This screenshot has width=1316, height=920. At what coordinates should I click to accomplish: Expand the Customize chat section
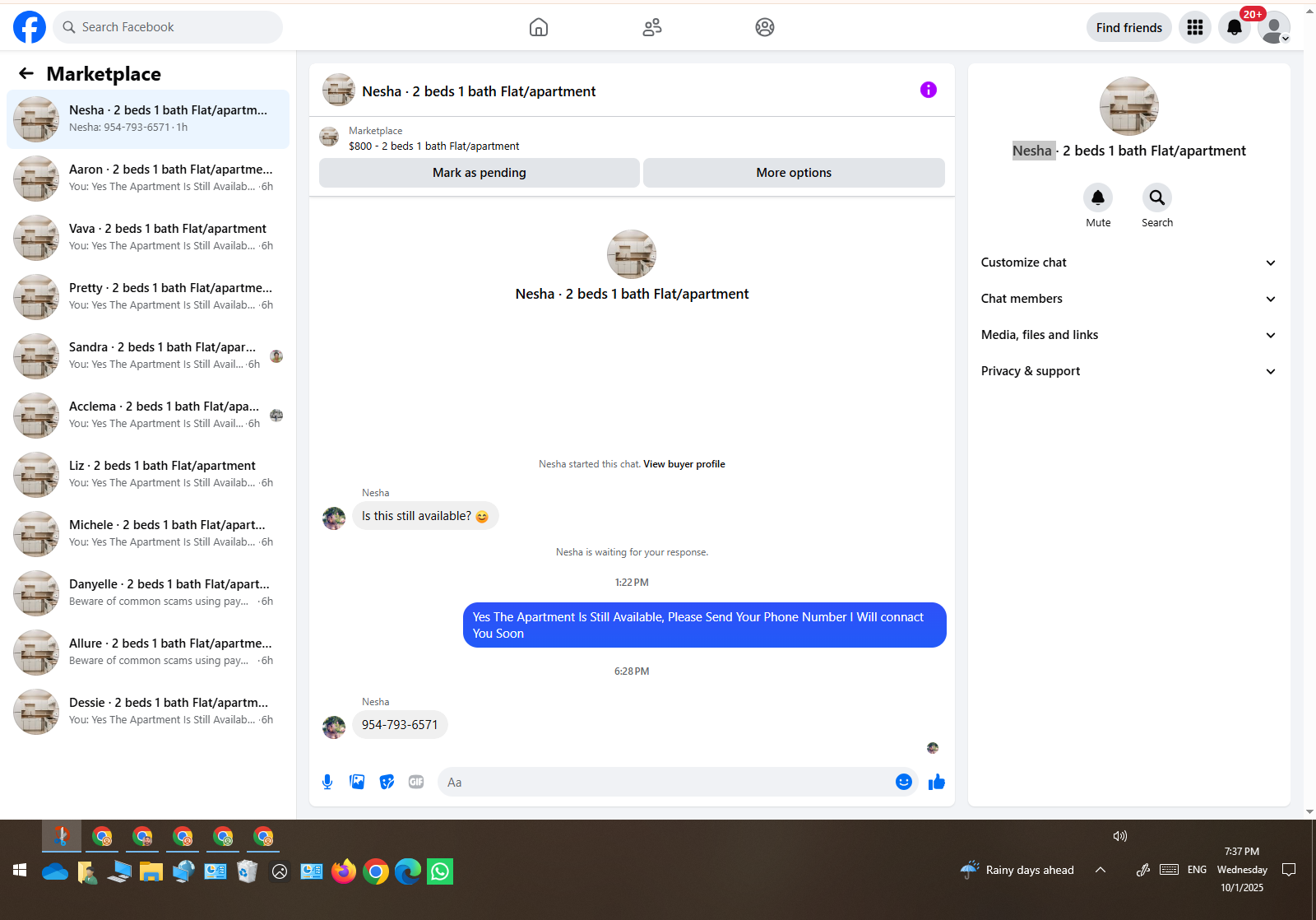tap(1129, 263)
